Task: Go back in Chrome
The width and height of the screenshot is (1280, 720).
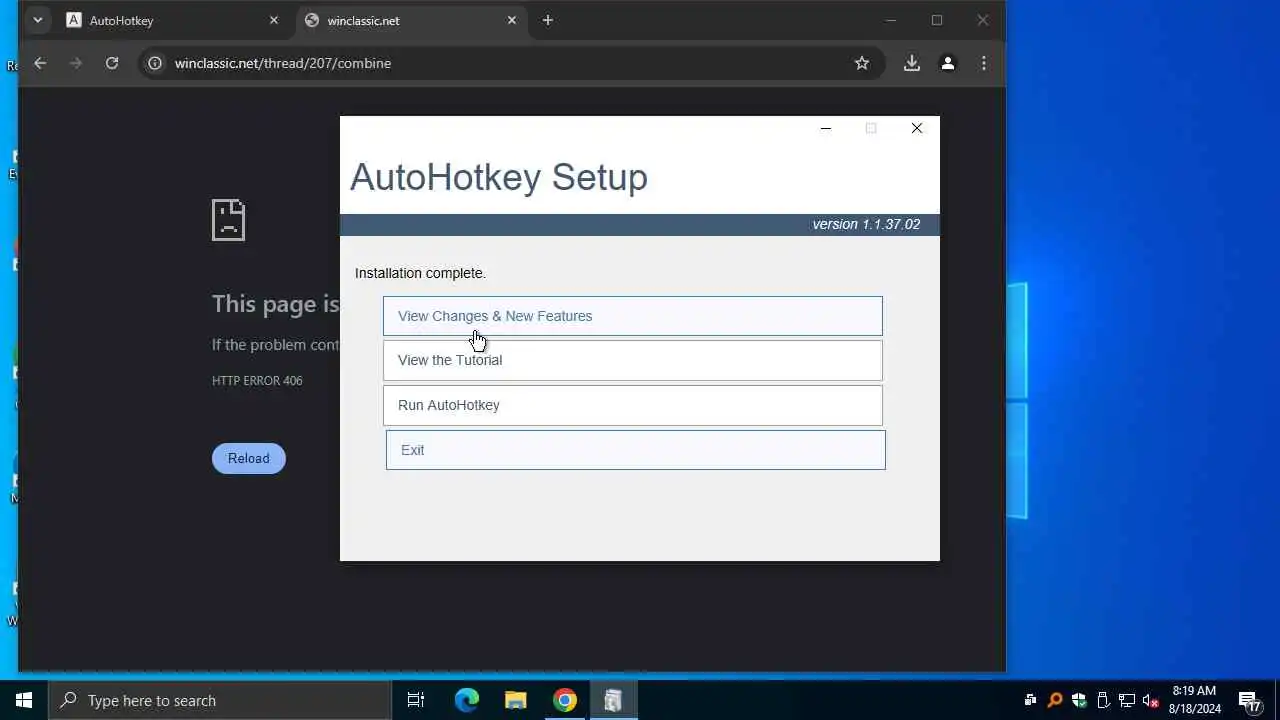Action: 40,63
